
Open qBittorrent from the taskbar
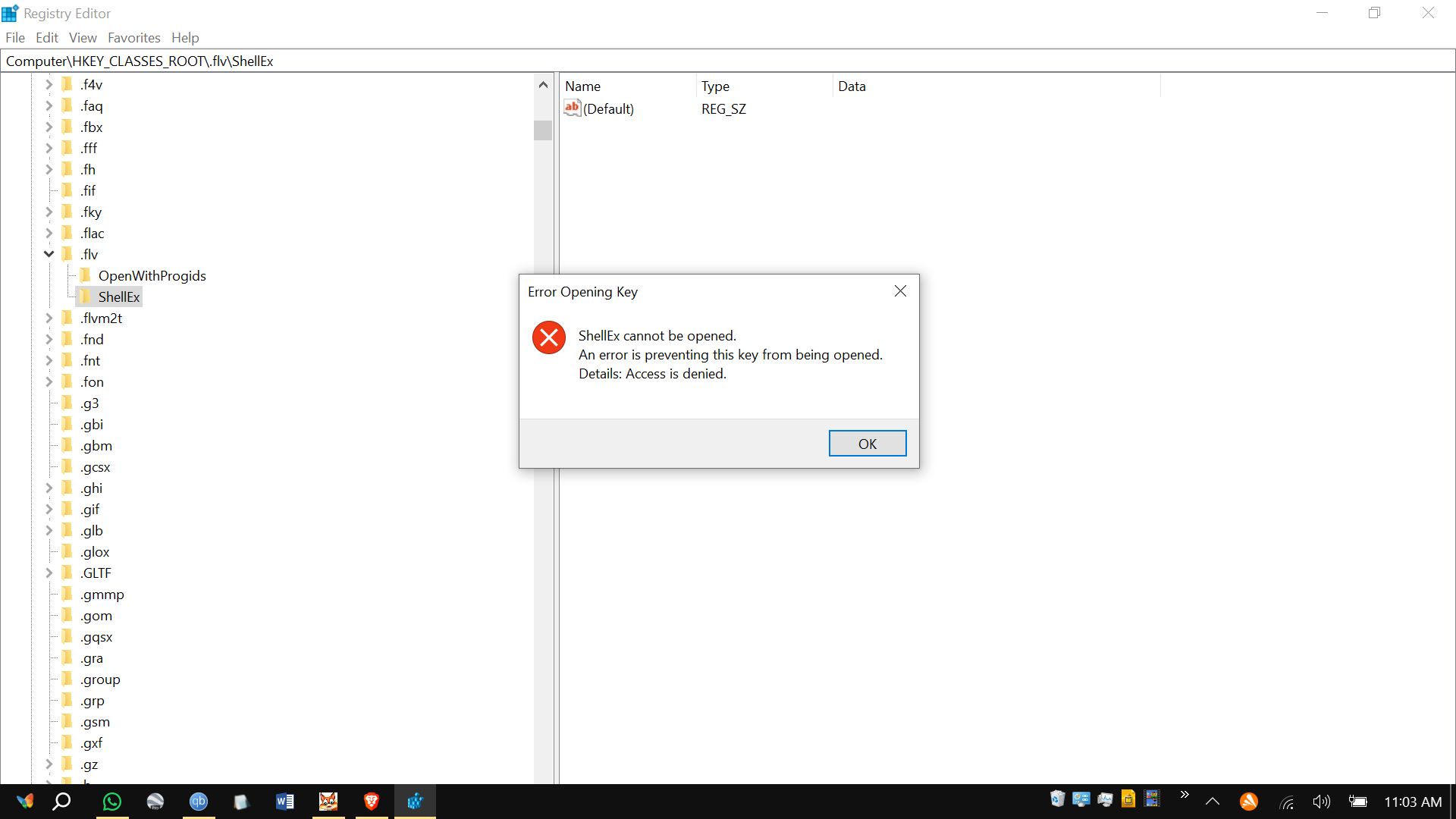click(198, 802)
